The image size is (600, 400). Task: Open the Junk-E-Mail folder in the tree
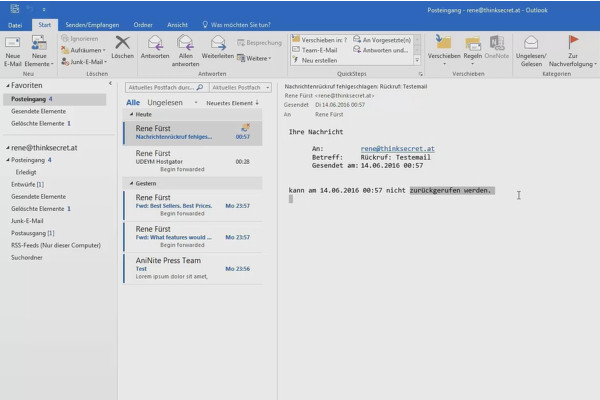pyautogui.click(x=27, y=221)
